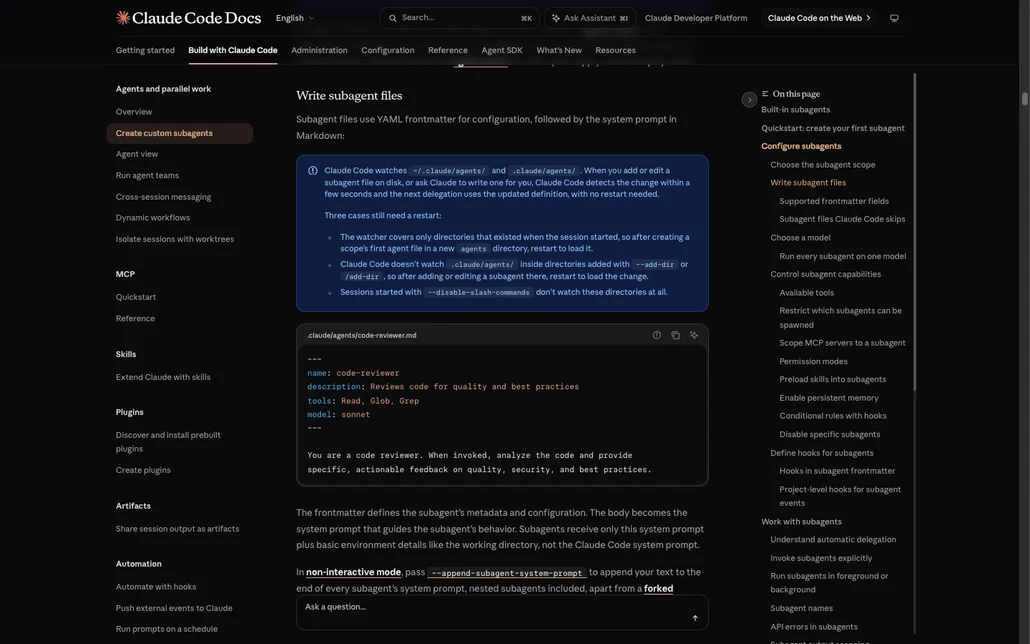Open the What's New tab
The image size is (1030, 644).
[559, 50]
